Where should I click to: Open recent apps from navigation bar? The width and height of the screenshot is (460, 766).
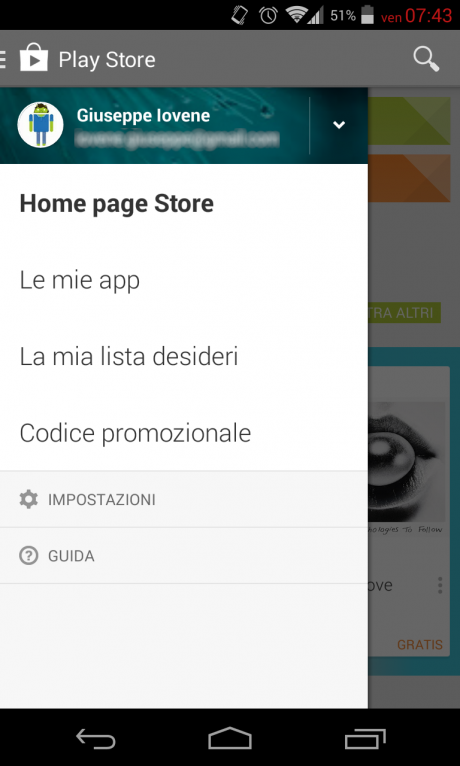click(x=365, y=739)
